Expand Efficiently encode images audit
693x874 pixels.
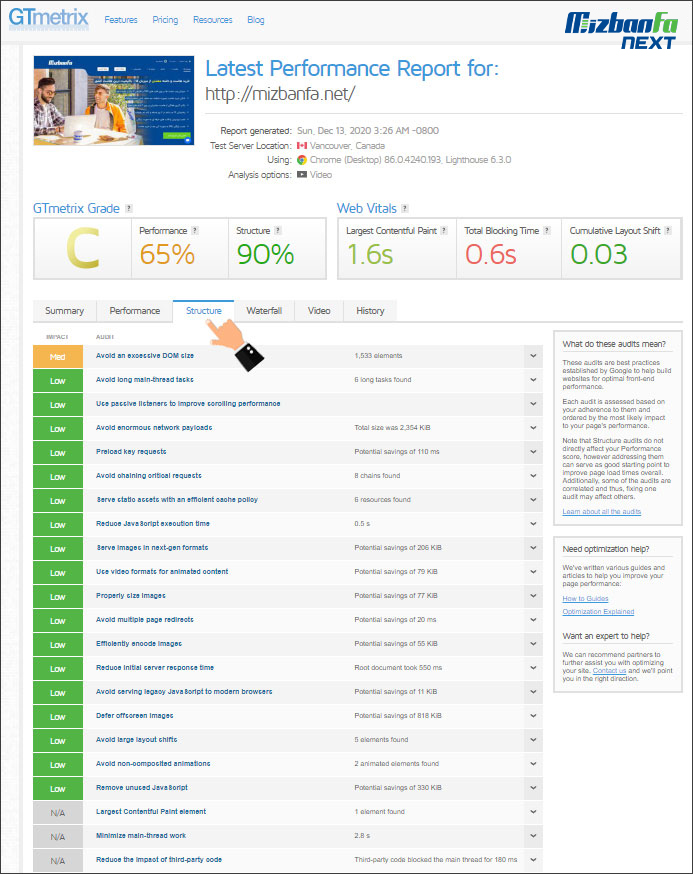pyautogui.click(x=533, y=643)
